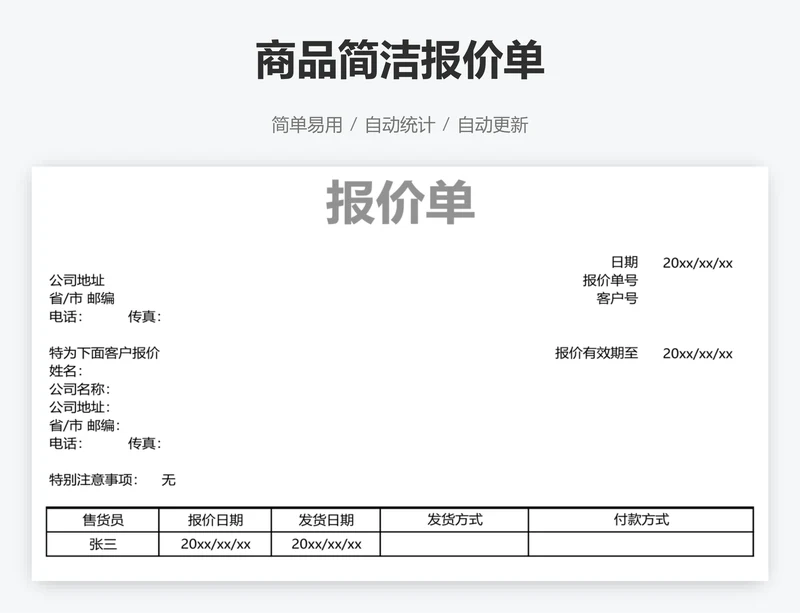Click the lower 电话: label
Screen dimensions: 800x613
pyautogui.click(x=66, y=443)
